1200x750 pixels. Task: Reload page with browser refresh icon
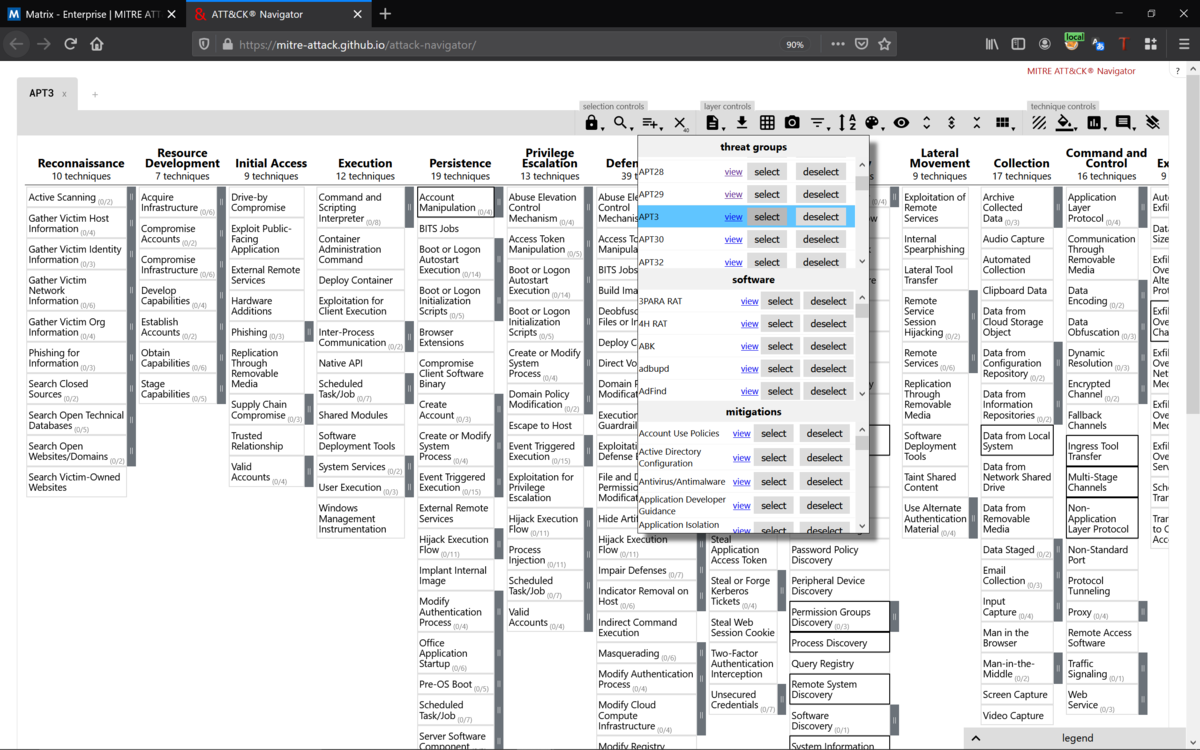pos(70,44)
